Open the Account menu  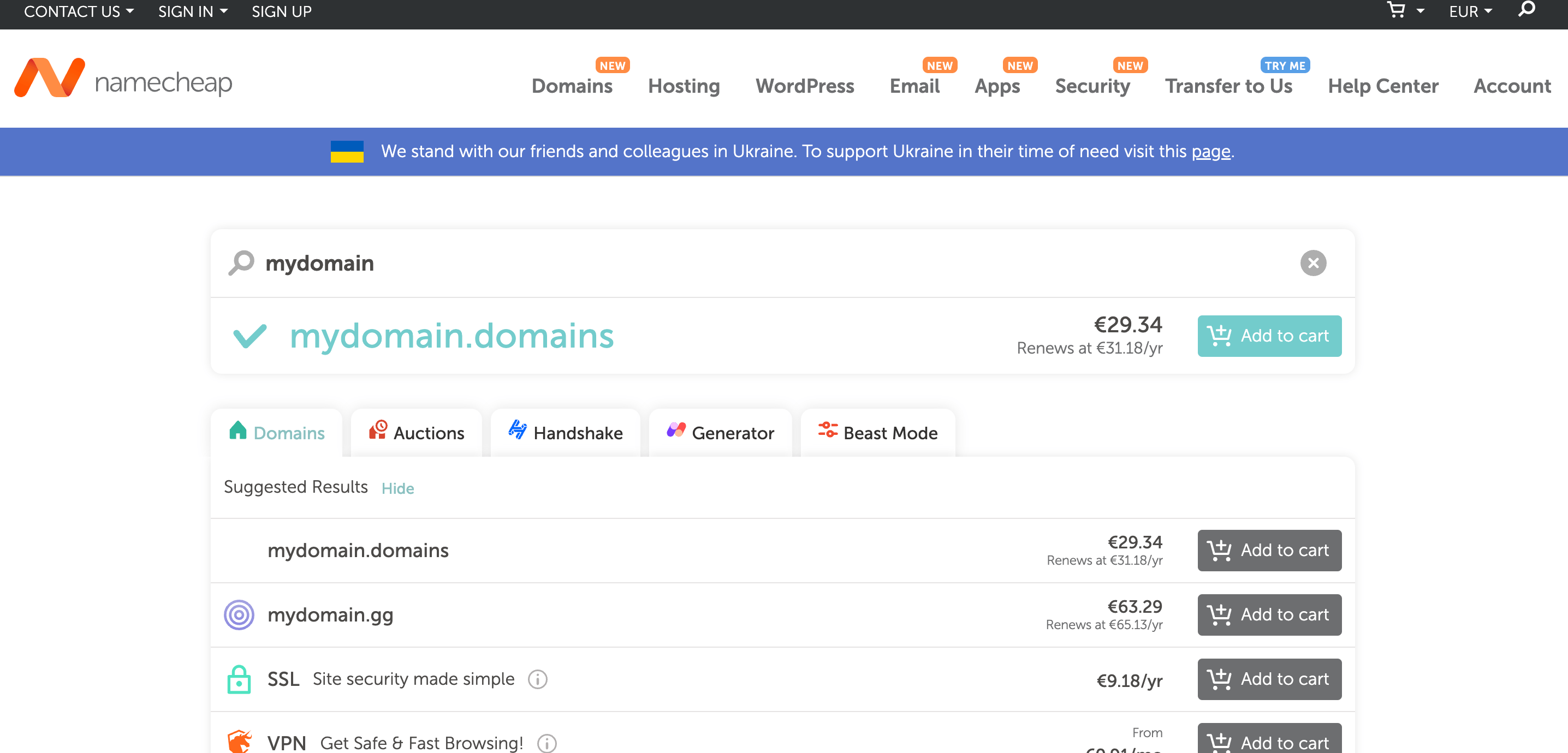click(1512, 86)
